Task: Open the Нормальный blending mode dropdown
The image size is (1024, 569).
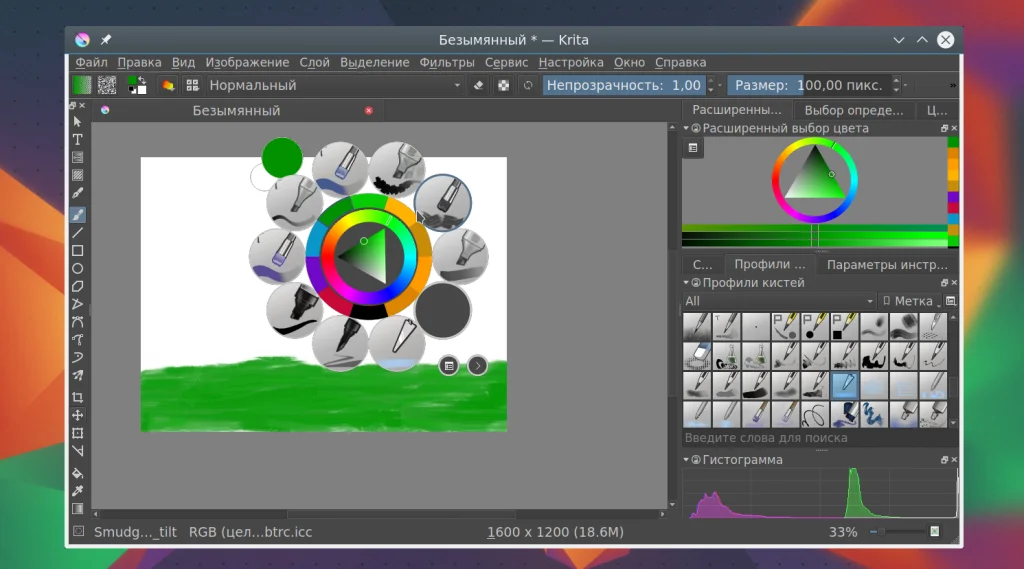Action: pyautogui.click(x=335, y=86)
